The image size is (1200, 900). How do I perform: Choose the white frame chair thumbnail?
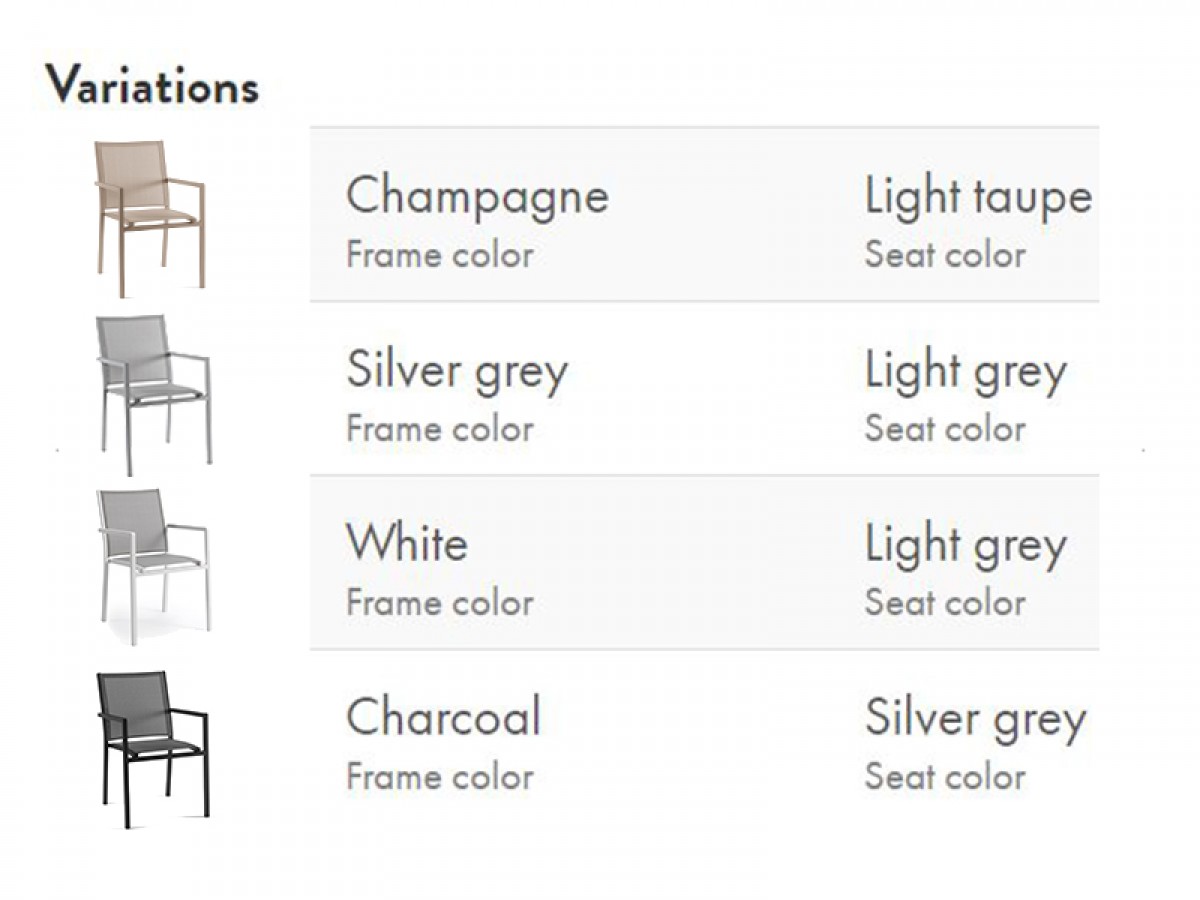[x=153, y=566]
